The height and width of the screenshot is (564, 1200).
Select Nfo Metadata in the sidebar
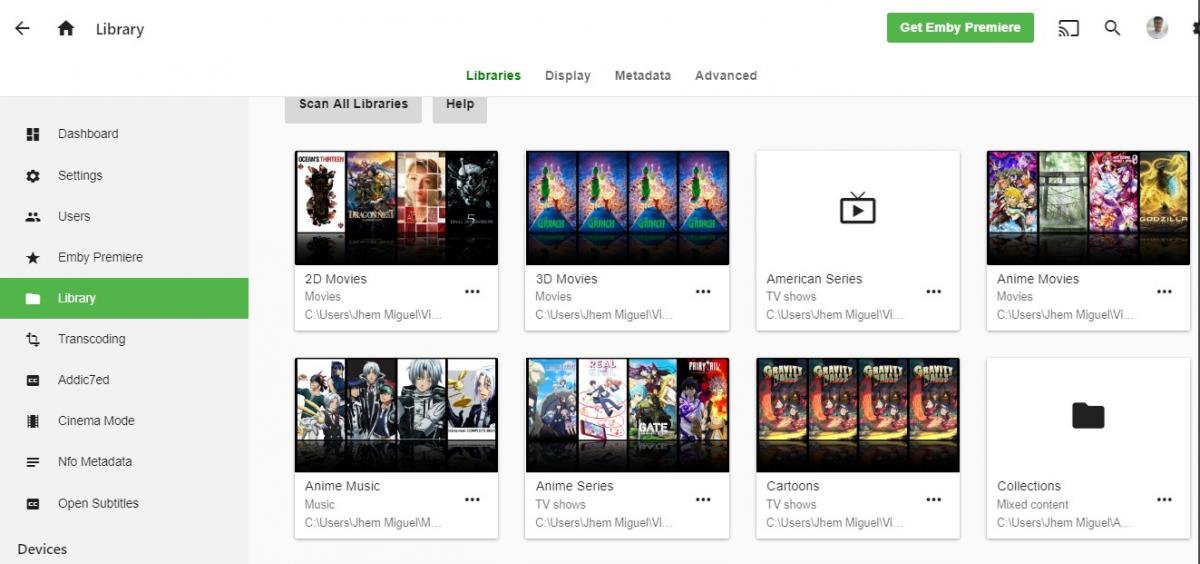[124, 463]
